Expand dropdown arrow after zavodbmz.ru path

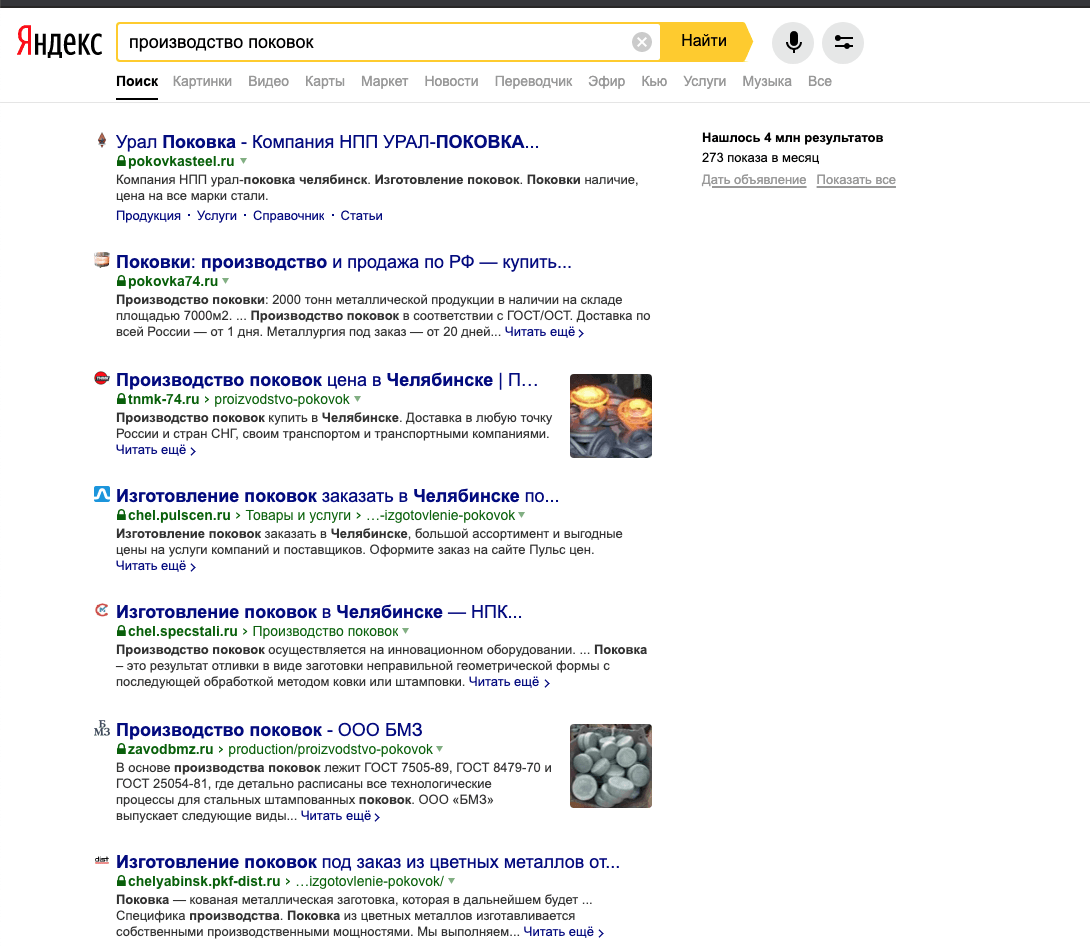click(x=439, y=749)
